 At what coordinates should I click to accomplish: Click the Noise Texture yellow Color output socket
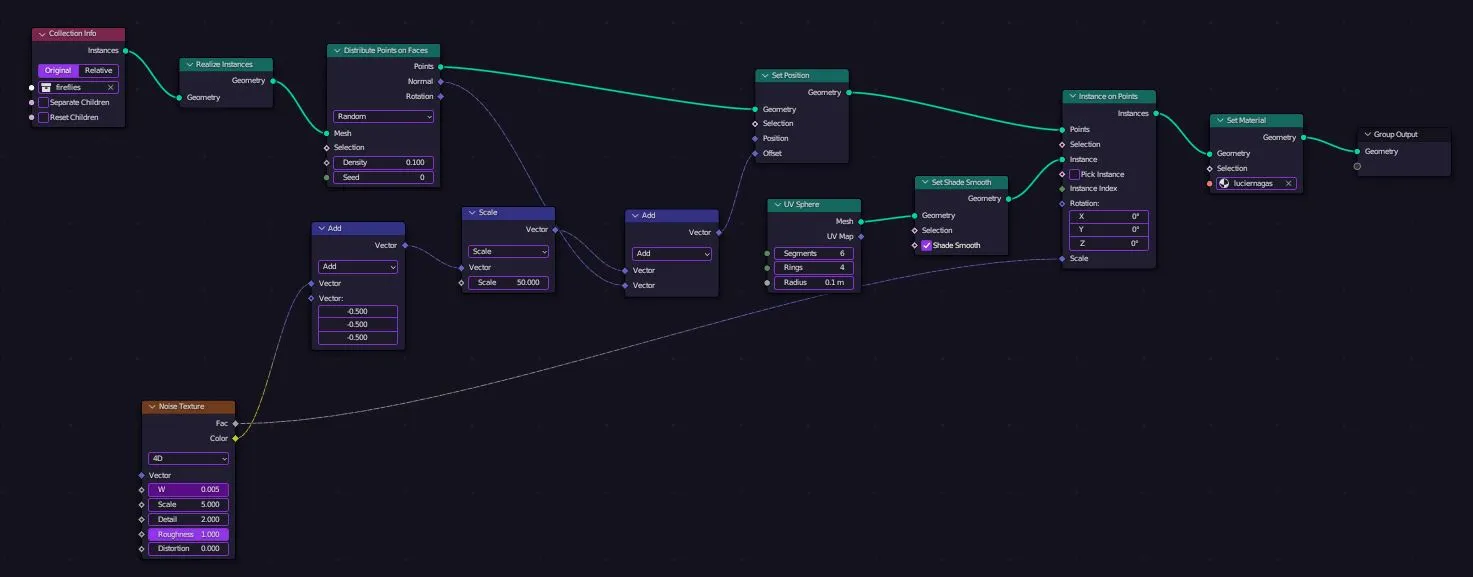[x=235, y=438]
